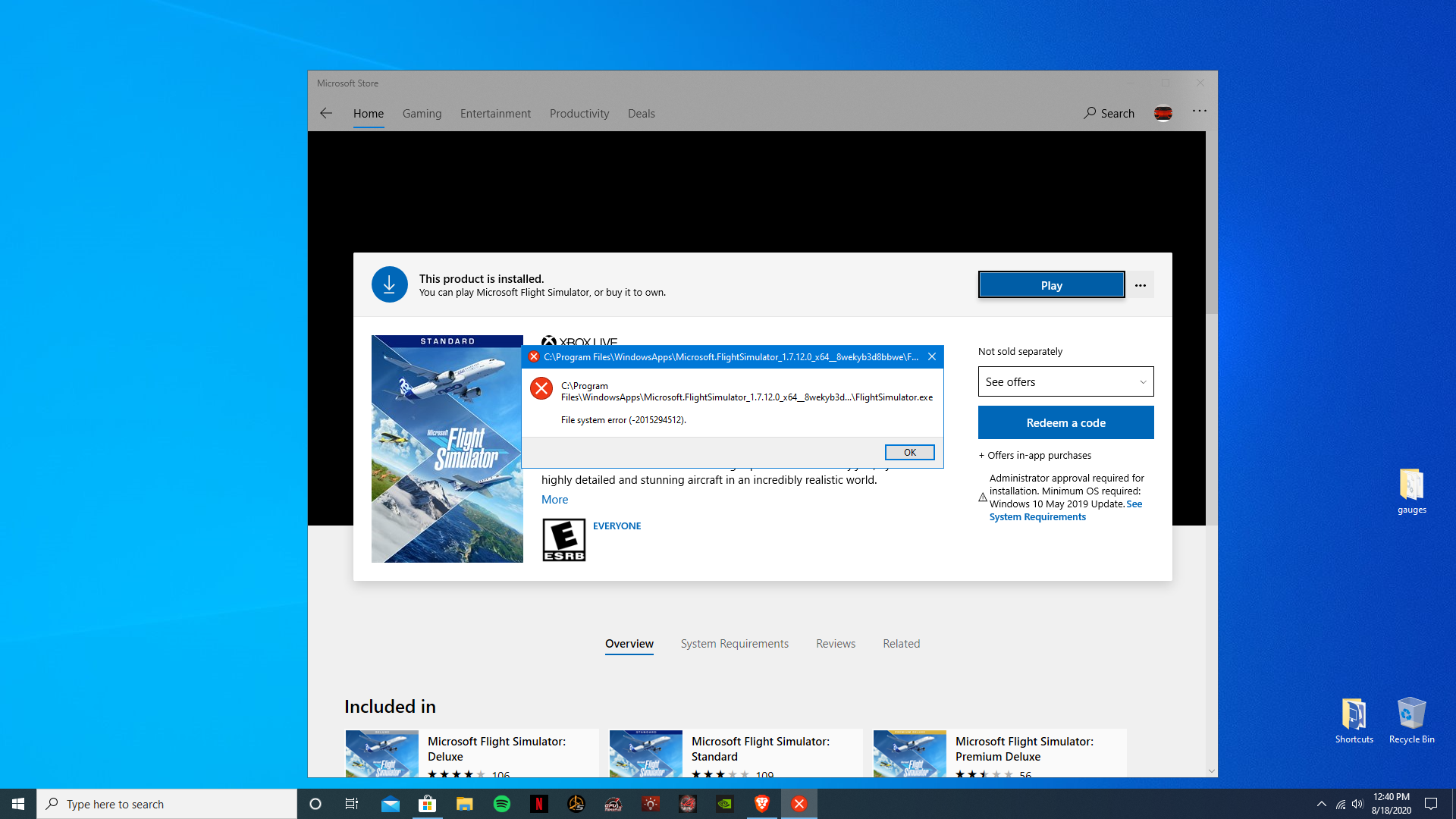Open Microsoft Flight Simulator: Premium Deluxe card
The image size is (1456, 819).
point(999,753)
